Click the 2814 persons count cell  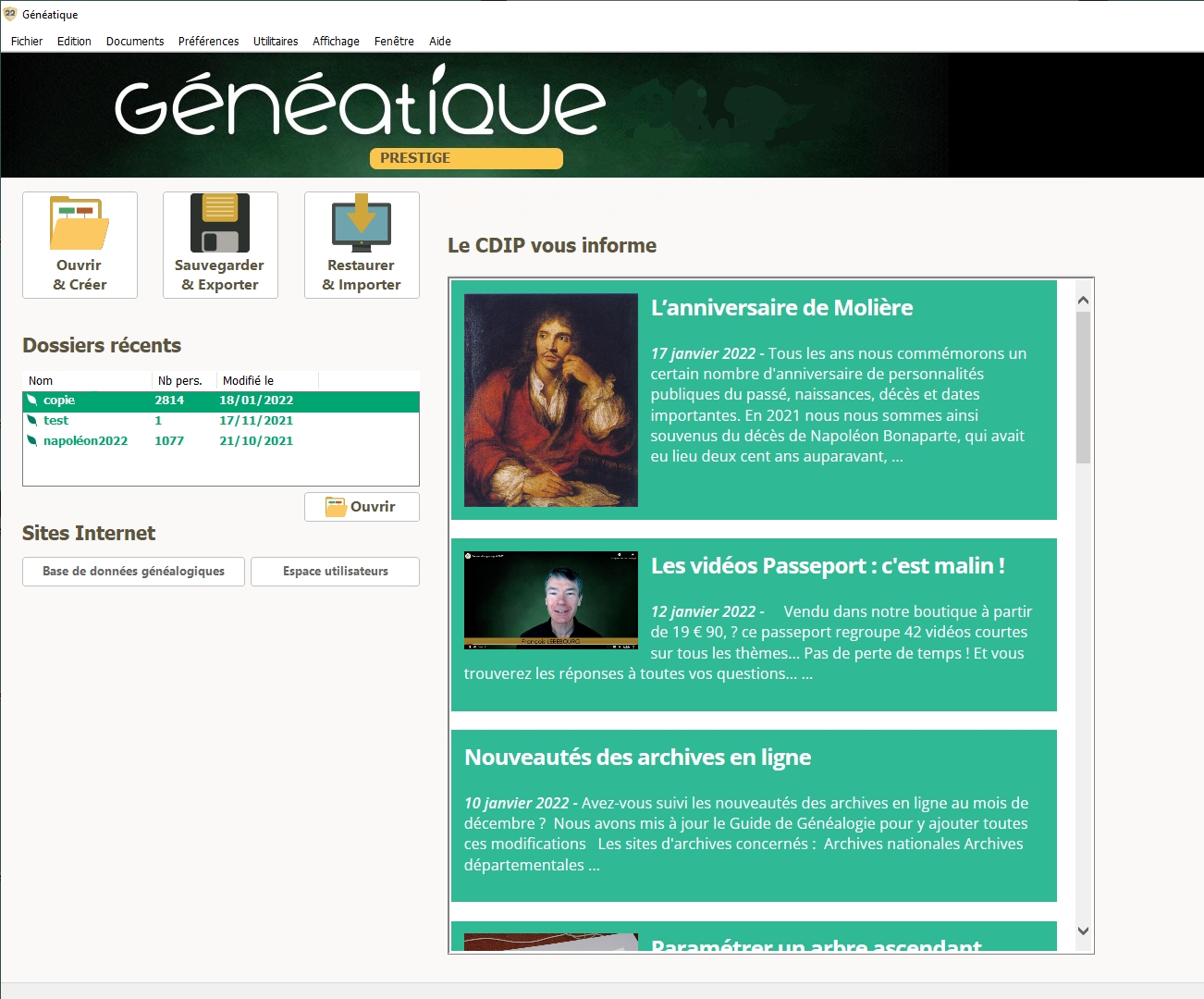[169, 401]
